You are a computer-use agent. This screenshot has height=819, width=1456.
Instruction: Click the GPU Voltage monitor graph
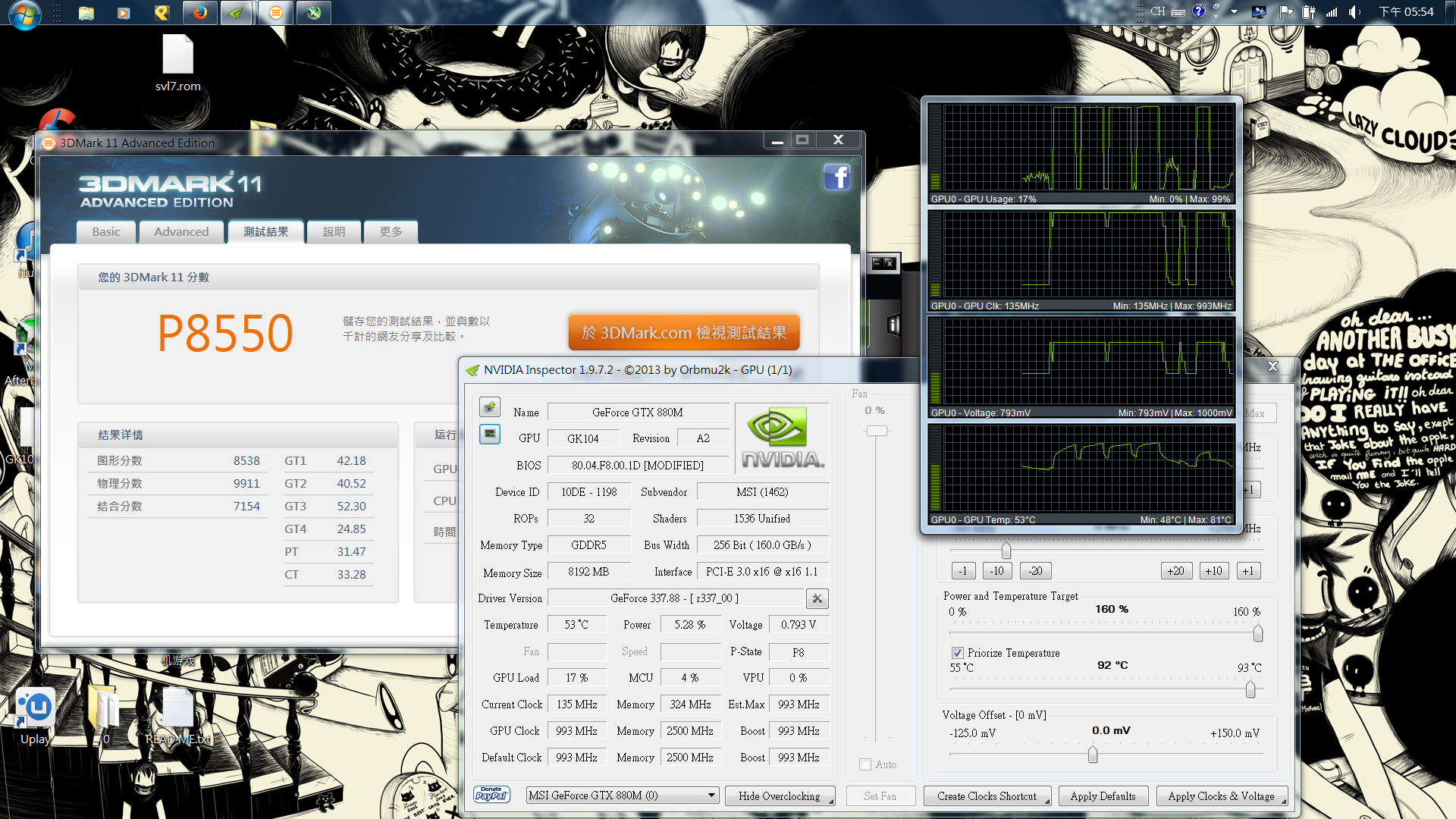(x=1081, y=368)
